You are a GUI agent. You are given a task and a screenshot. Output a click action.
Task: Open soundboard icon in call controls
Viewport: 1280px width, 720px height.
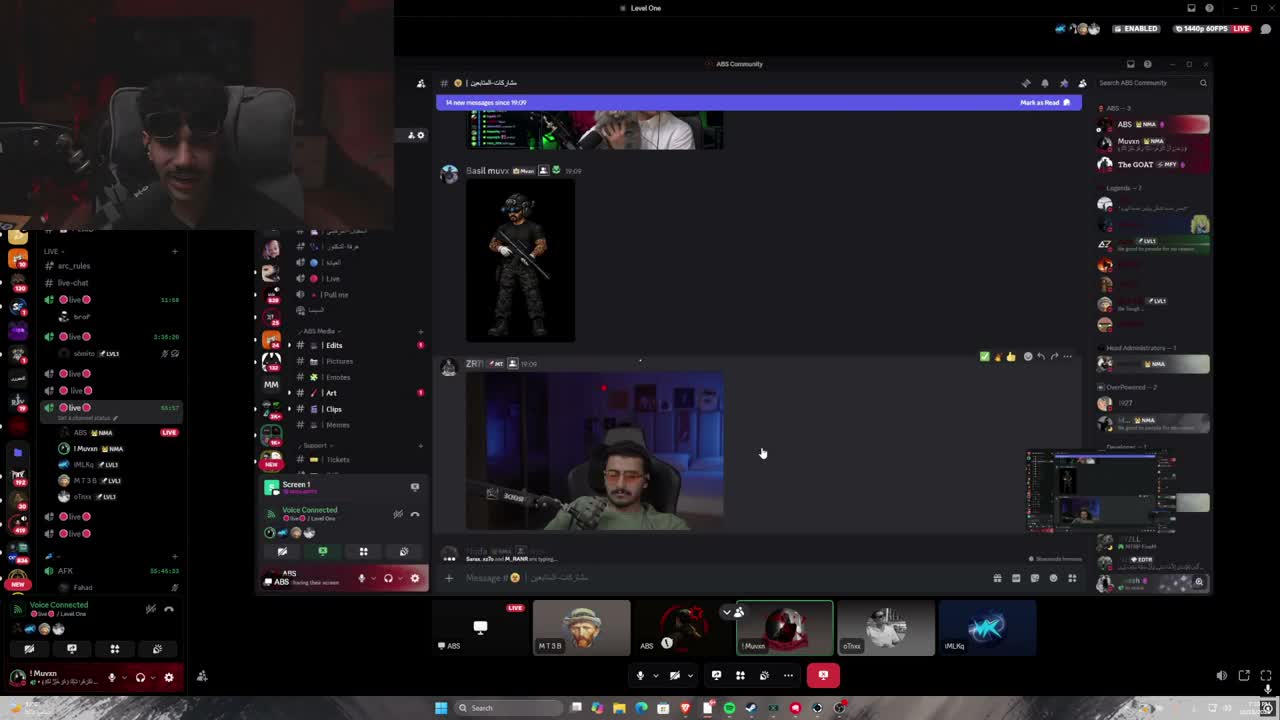[764, 675]
